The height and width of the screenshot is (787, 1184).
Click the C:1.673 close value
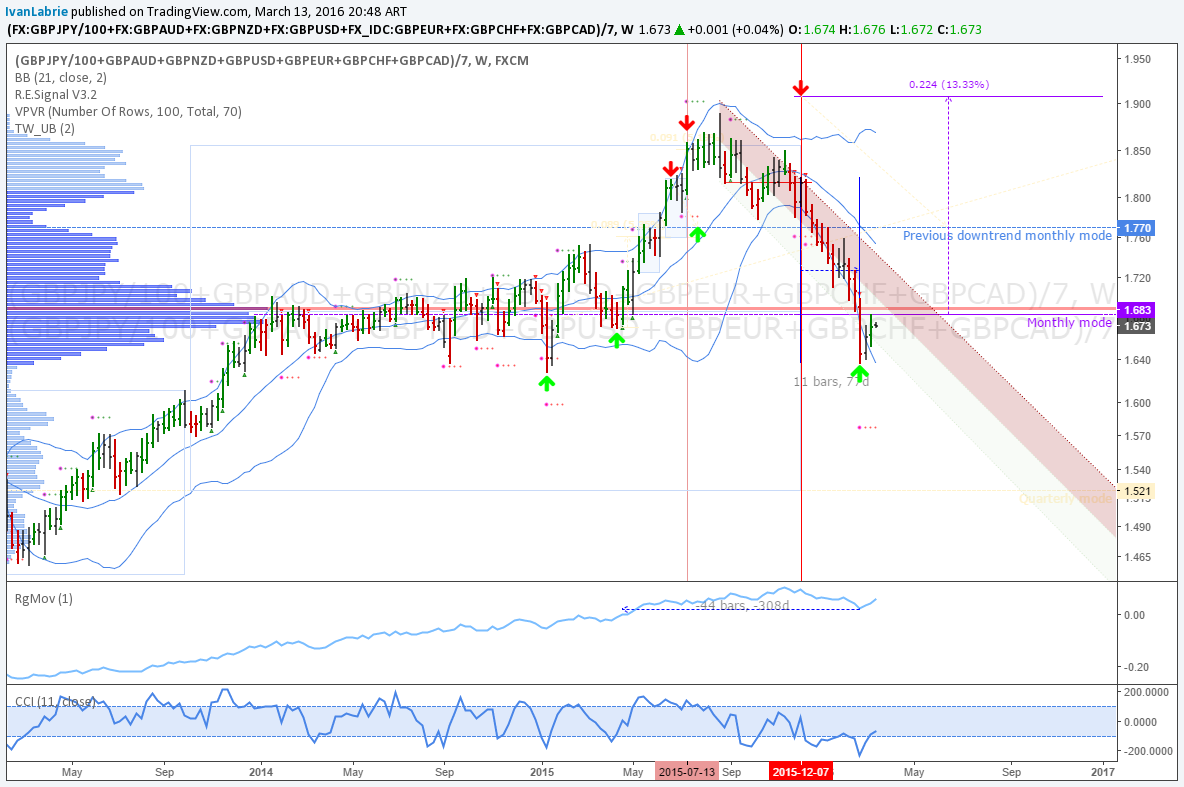click(960, 29)
